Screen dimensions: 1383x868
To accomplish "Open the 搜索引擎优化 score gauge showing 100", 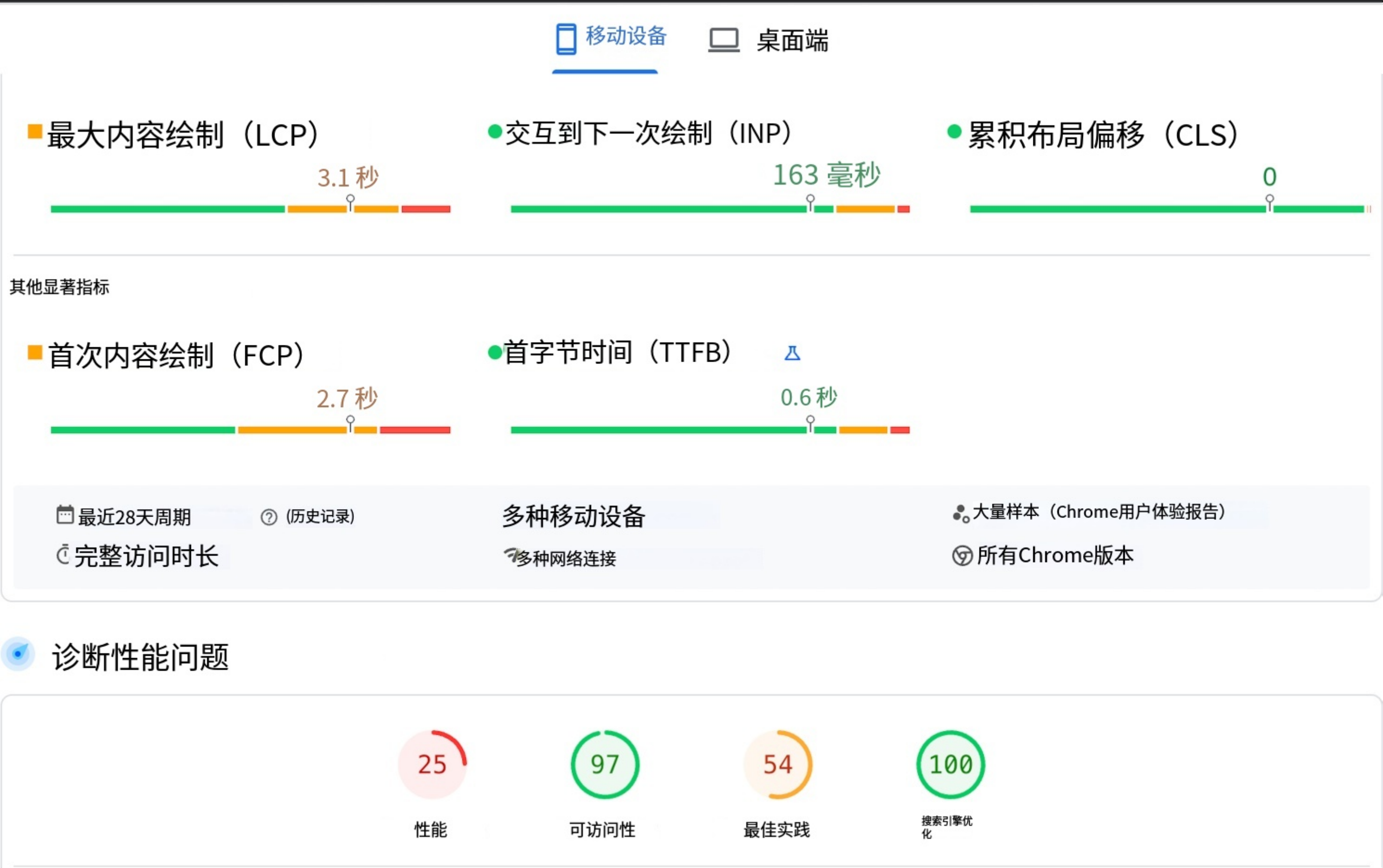I will [951, 764].
